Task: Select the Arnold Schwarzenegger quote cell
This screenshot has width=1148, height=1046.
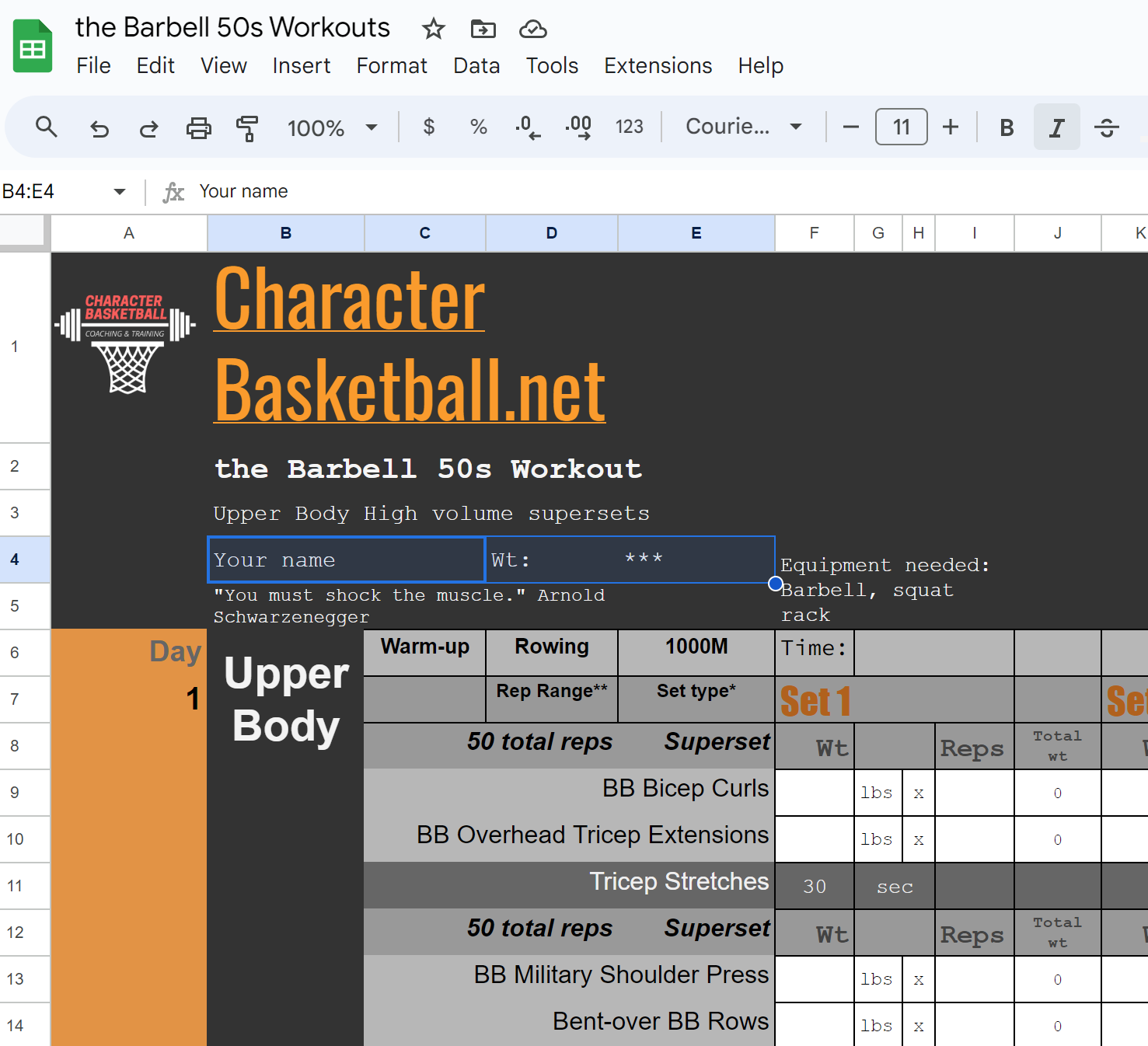Action: [x=409, y=606]
